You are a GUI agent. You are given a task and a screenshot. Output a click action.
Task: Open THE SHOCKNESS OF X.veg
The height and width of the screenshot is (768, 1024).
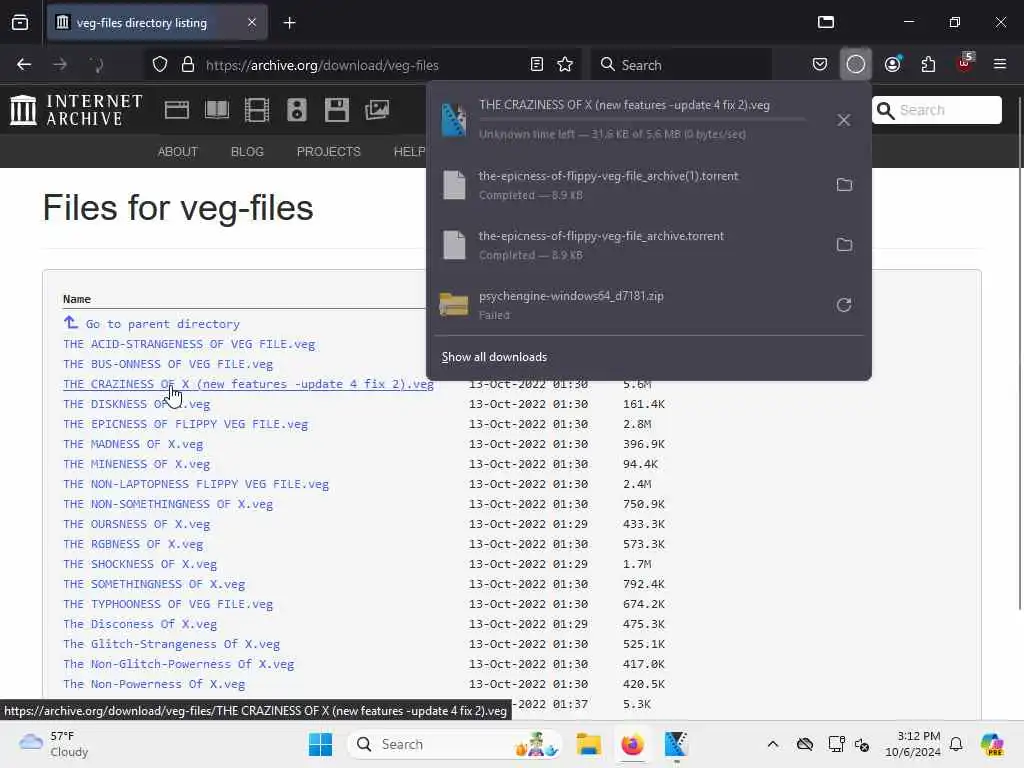pos(140,564)
